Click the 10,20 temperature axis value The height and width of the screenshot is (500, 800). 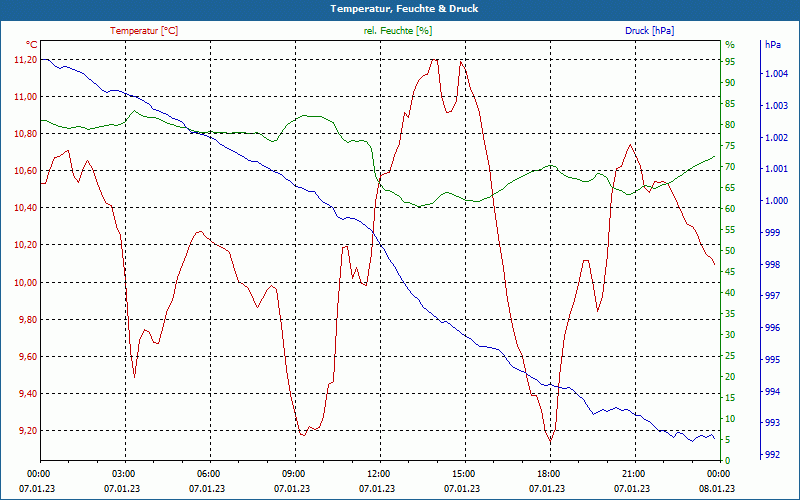(28, 245)
